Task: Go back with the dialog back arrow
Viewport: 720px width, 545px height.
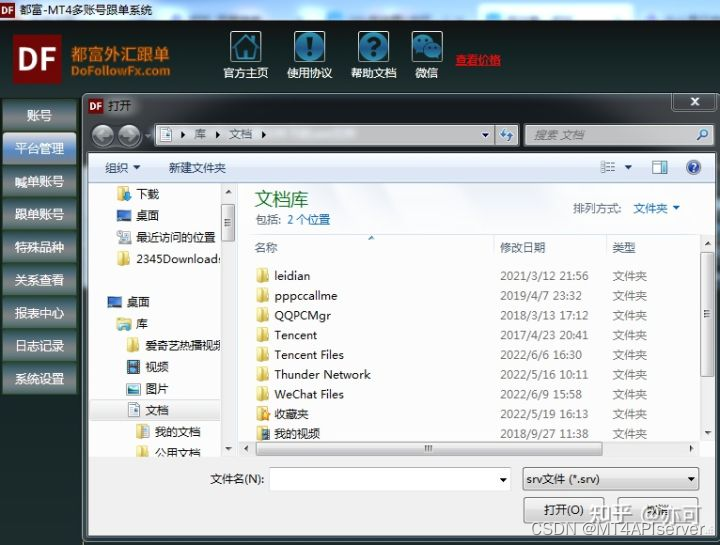Action: pos(103,136)
